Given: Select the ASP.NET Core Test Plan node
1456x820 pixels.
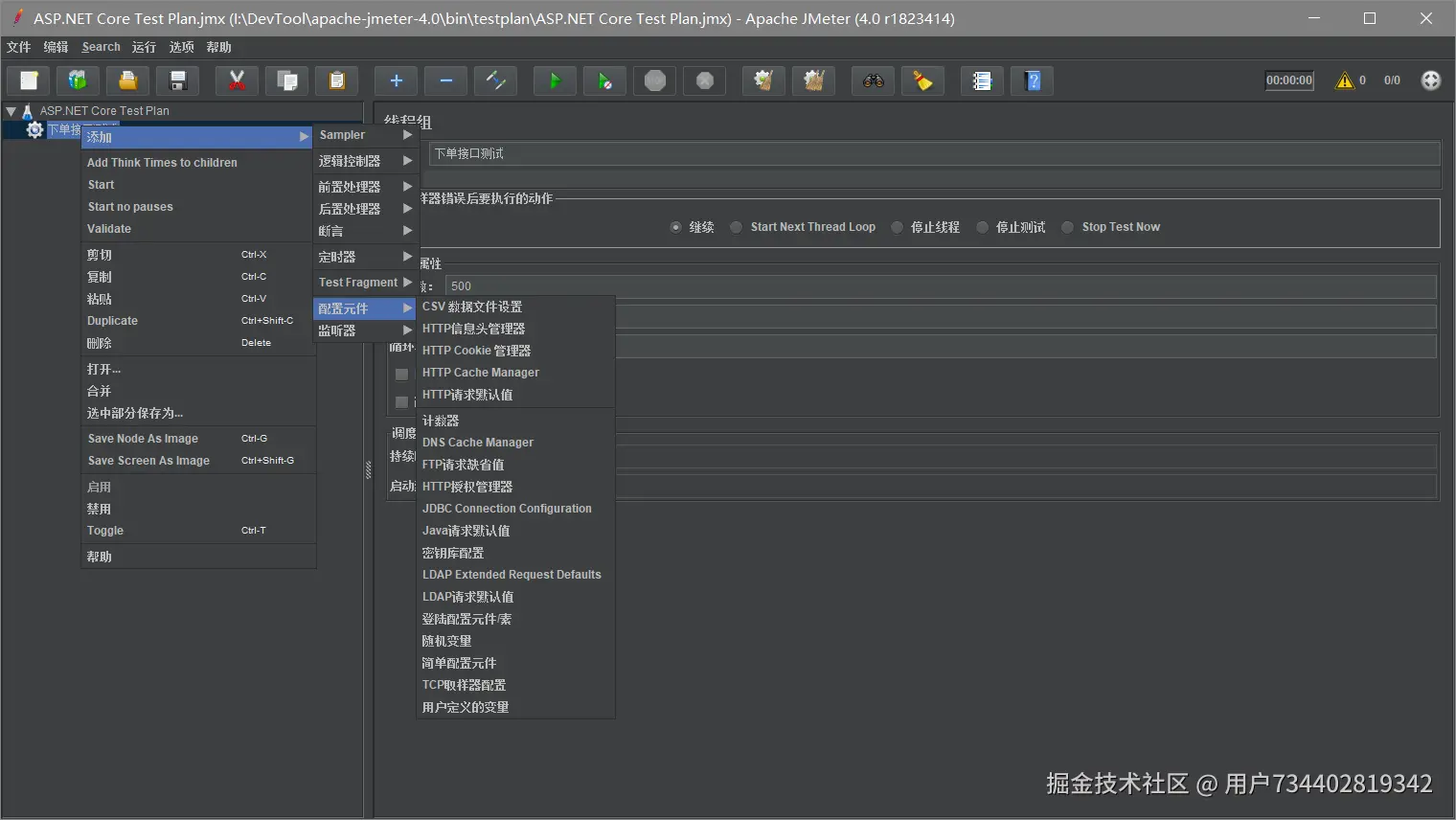Looking at the screenshot, I should coord(104,111).
